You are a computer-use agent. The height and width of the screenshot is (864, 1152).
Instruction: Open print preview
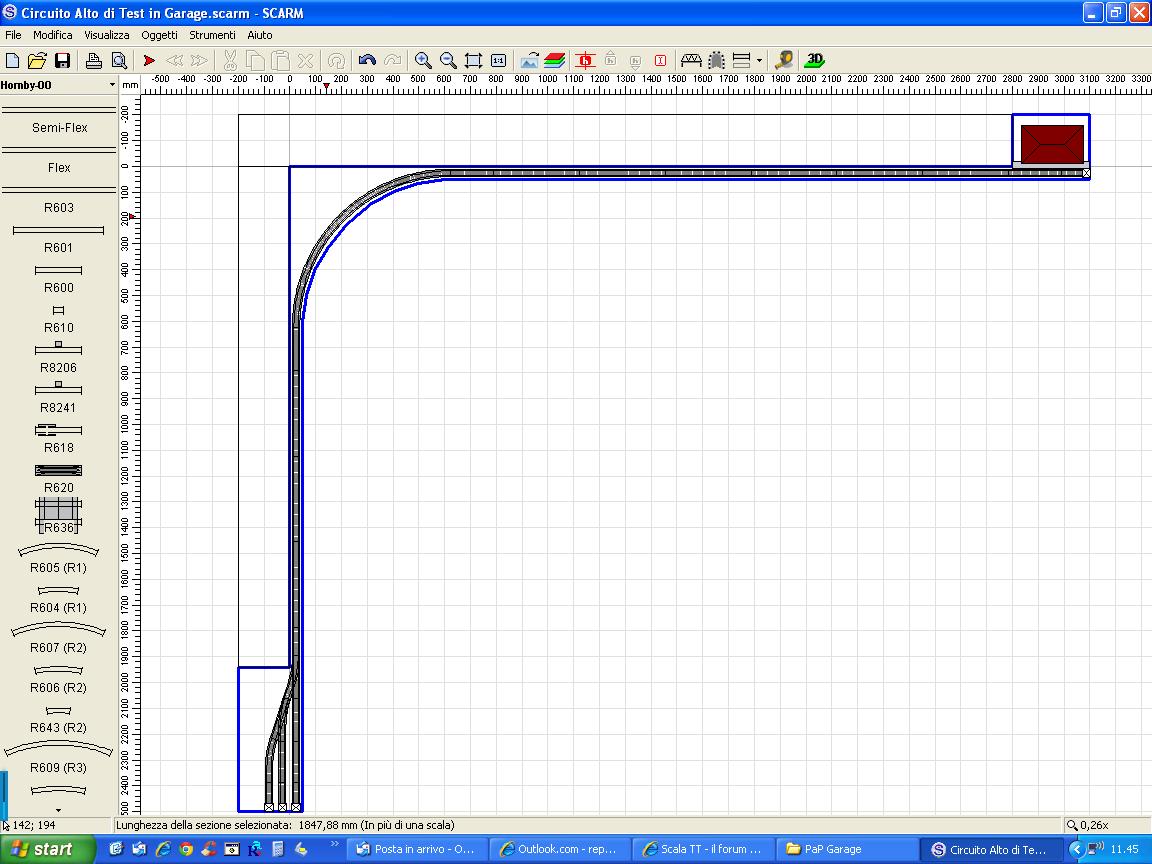point(119,60)
